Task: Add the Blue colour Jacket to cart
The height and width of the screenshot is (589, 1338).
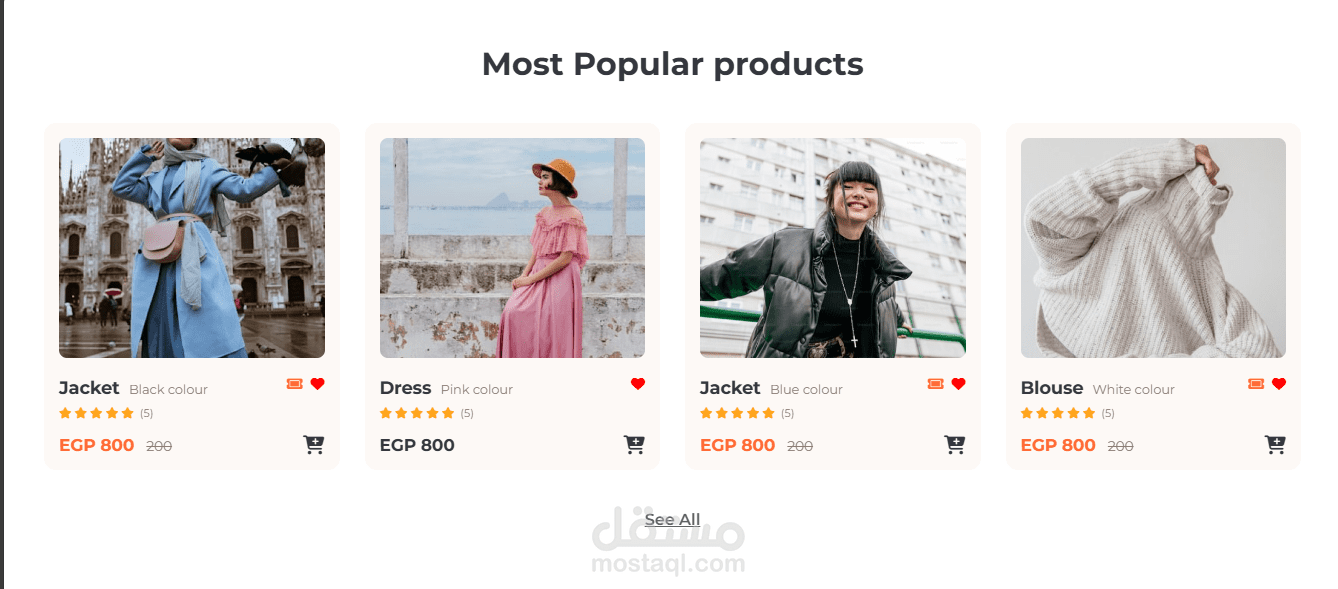Action: tap(955, 445)
